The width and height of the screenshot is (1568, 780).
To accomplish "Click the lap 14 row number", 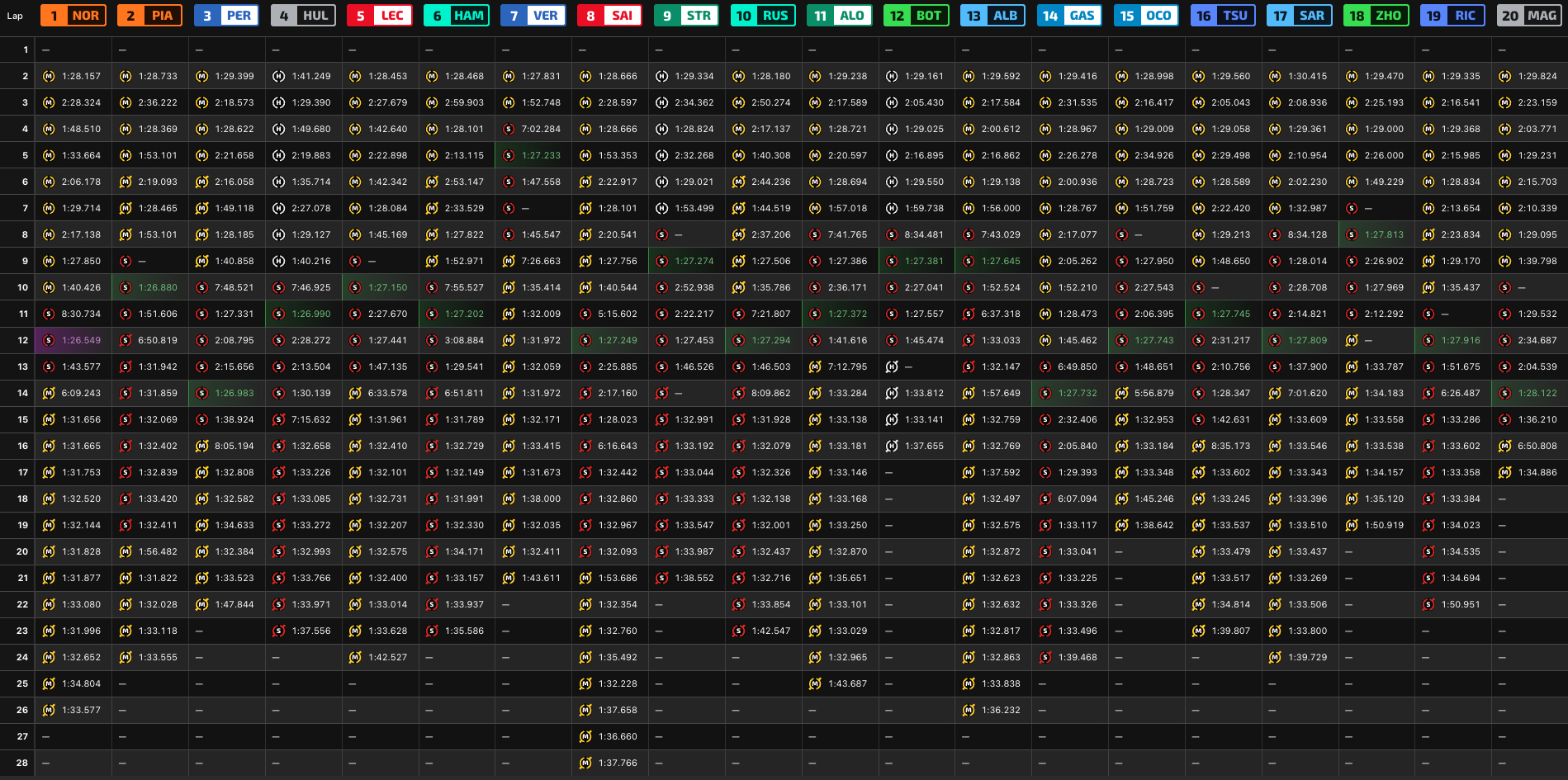I will pyautogui.click(x=22, y=393).
